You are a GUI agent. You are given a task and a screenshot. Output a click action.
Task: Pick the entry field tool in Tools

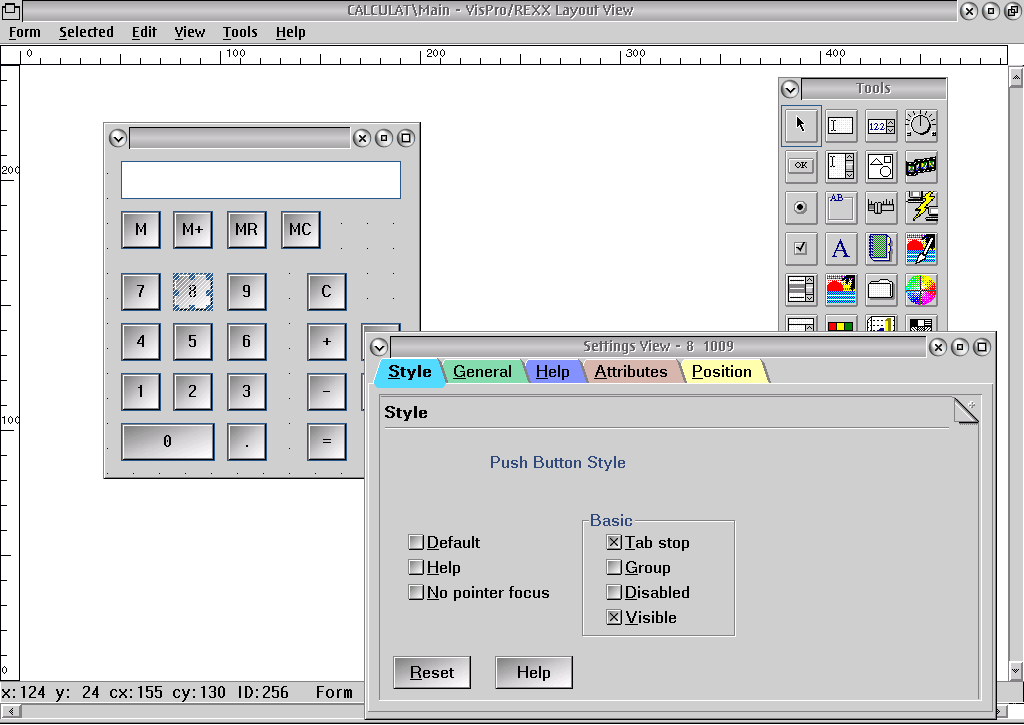(840, 125)
